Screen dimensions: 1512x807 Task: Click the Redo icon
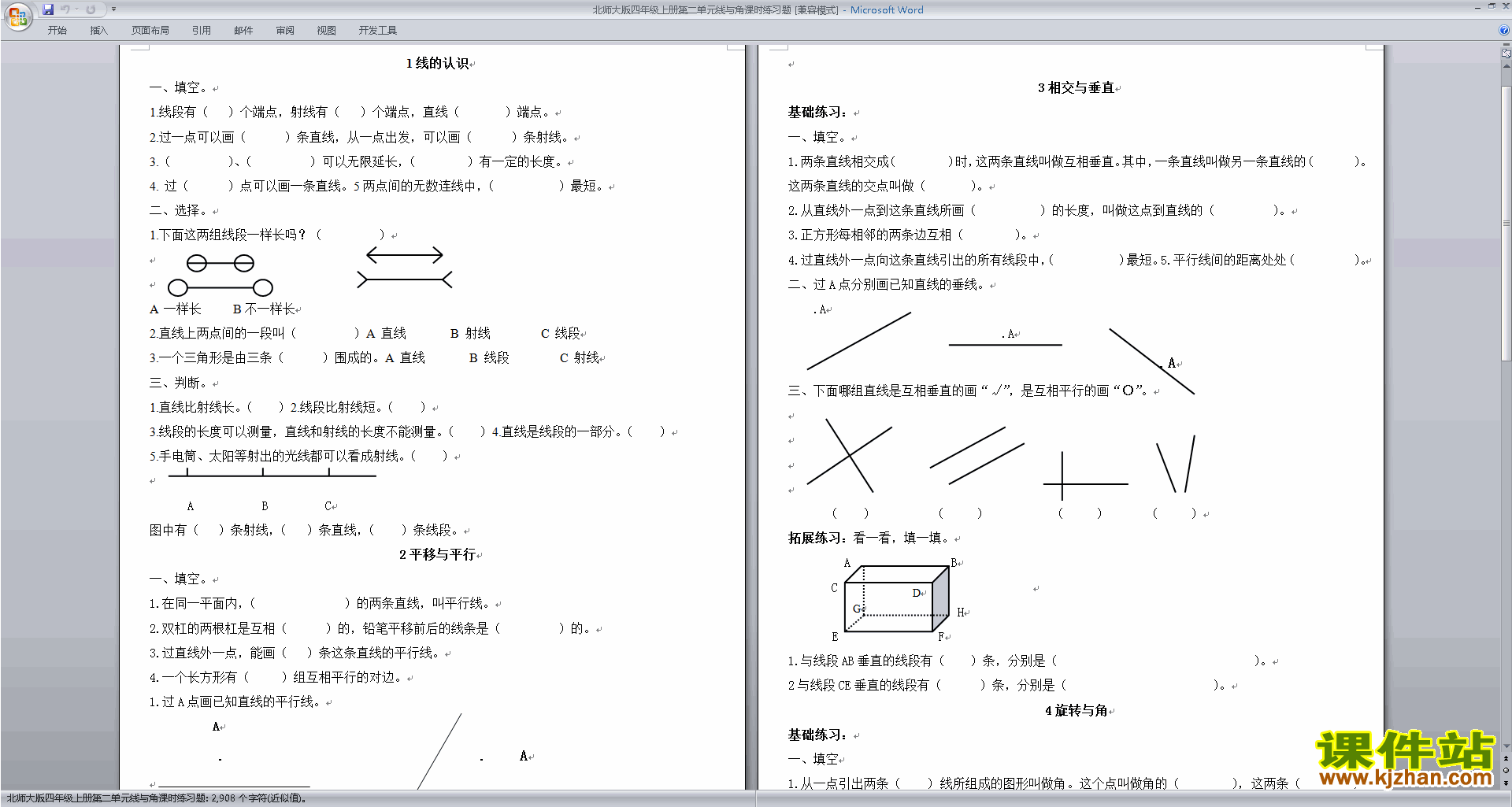pyautogui.click(x=91, y=9)
